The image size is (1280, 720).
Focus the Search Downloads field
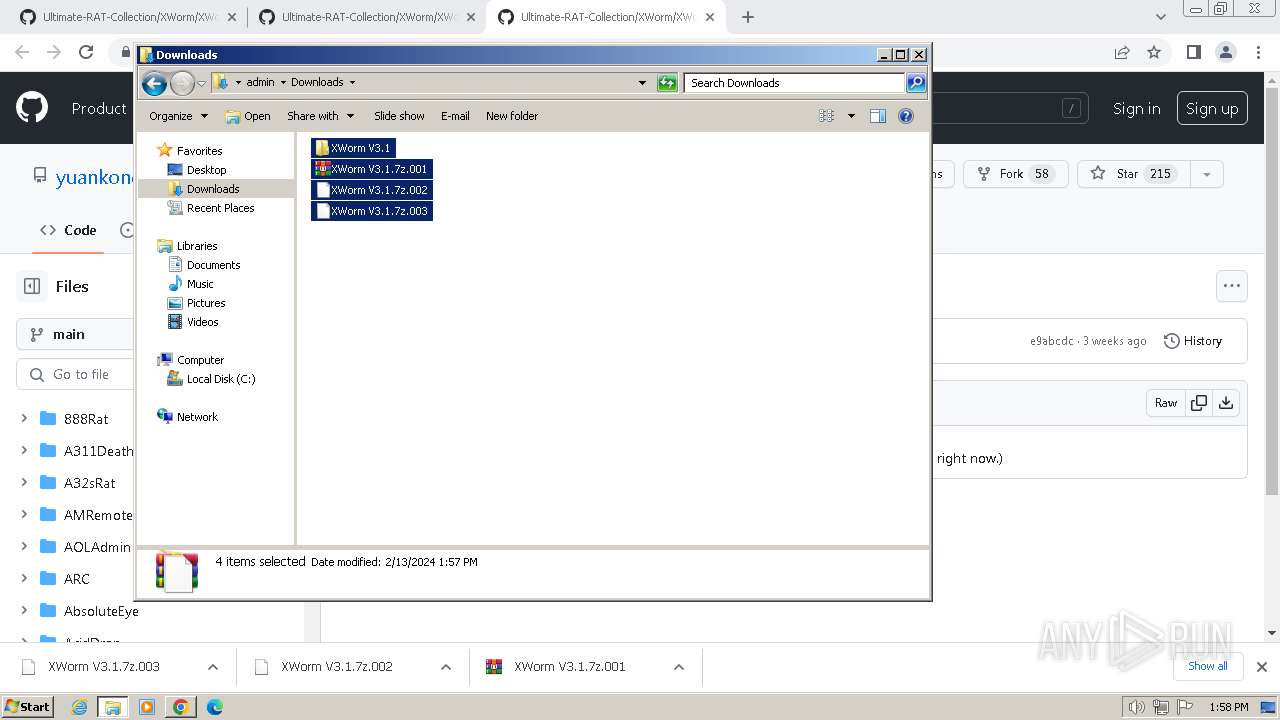pos(795,83)
